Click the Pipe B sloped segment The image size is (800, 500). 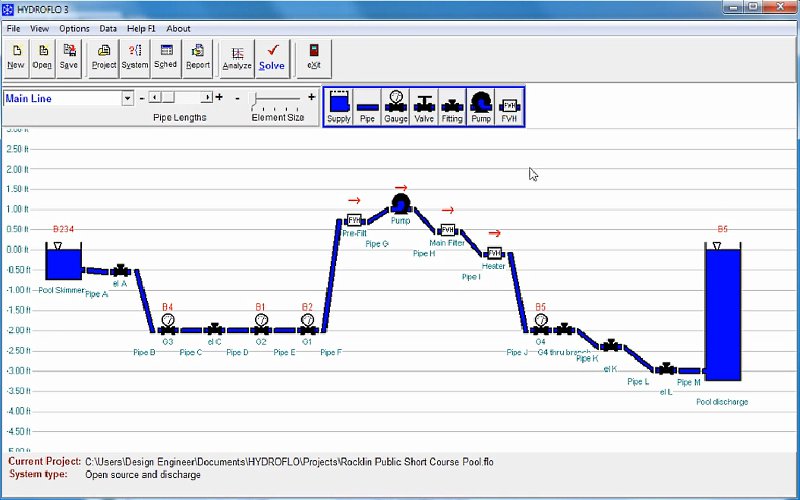point(144,301)
